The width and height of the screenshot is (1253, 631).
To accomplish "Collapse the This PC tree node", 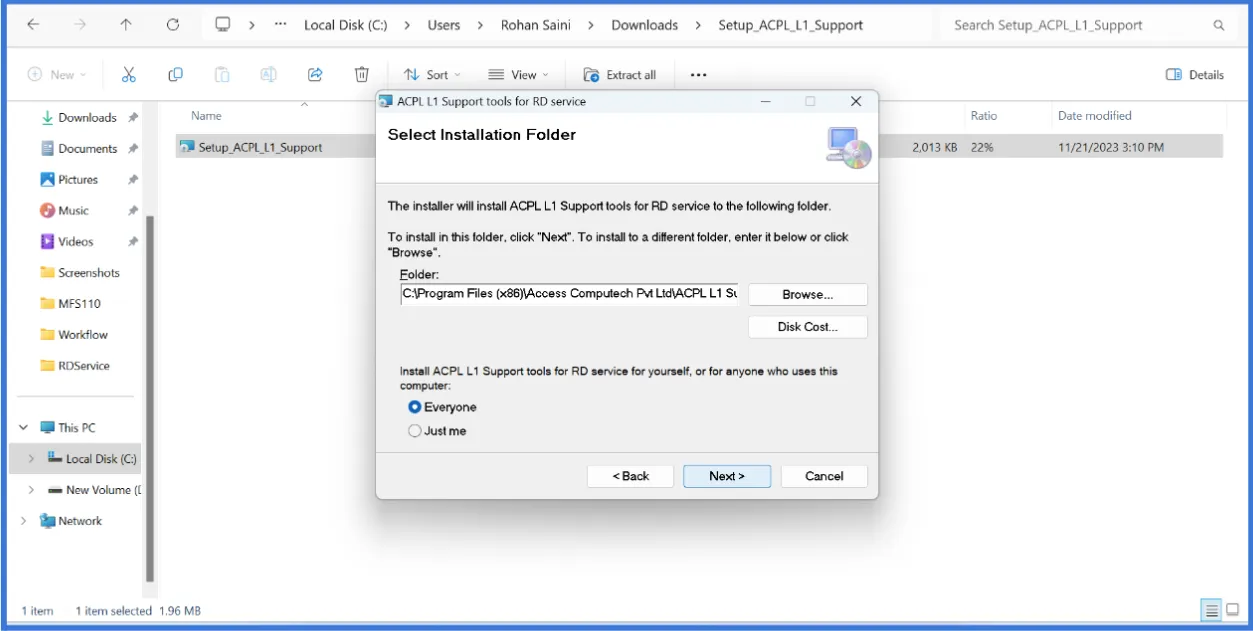I will (23, 428).
